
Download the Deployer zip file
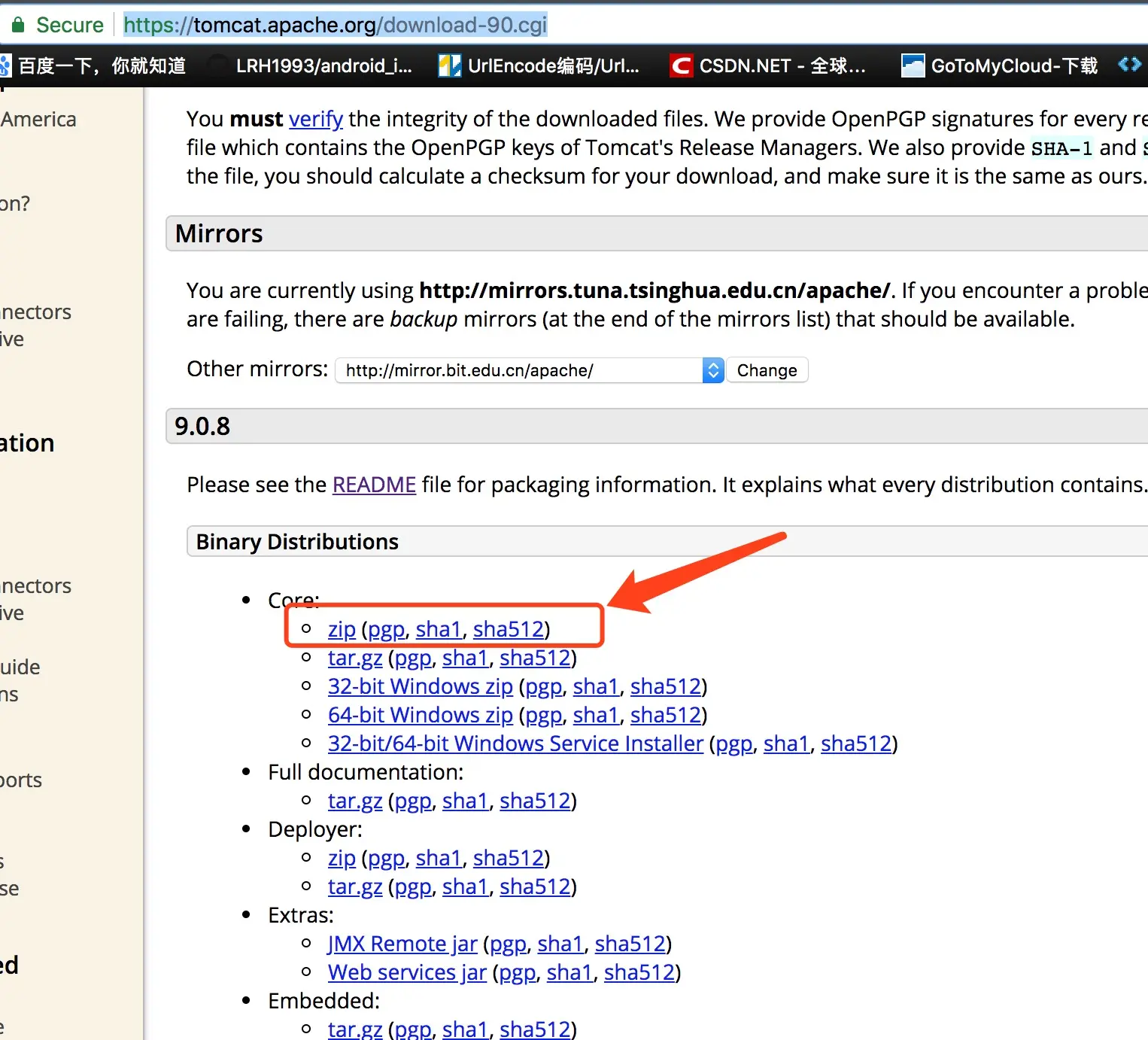342,858
